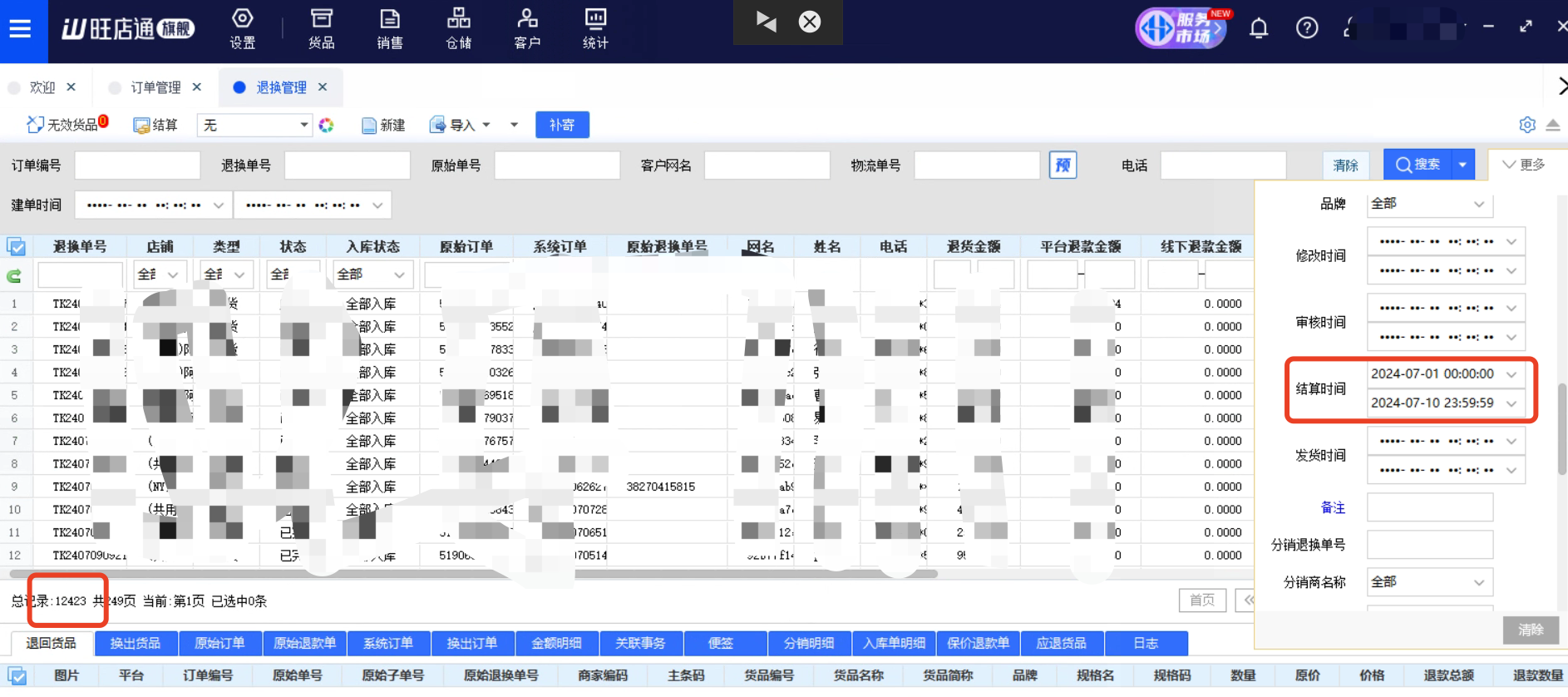Expand the 分销商名称 dropdown
This screenshot has width=1568, height=697.
(x=1478, y=582)
